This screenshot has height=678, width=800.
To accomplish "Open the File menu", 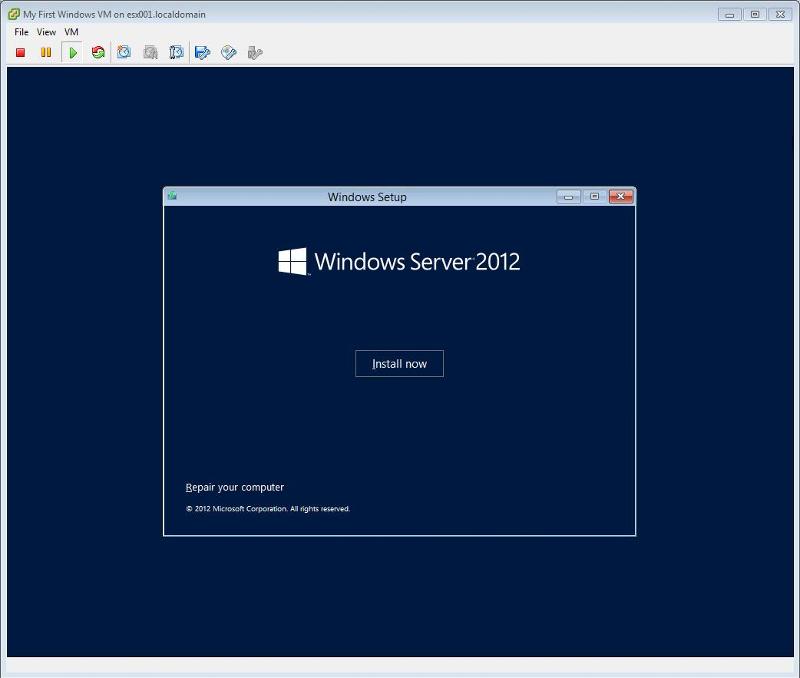I will [21, 32].
